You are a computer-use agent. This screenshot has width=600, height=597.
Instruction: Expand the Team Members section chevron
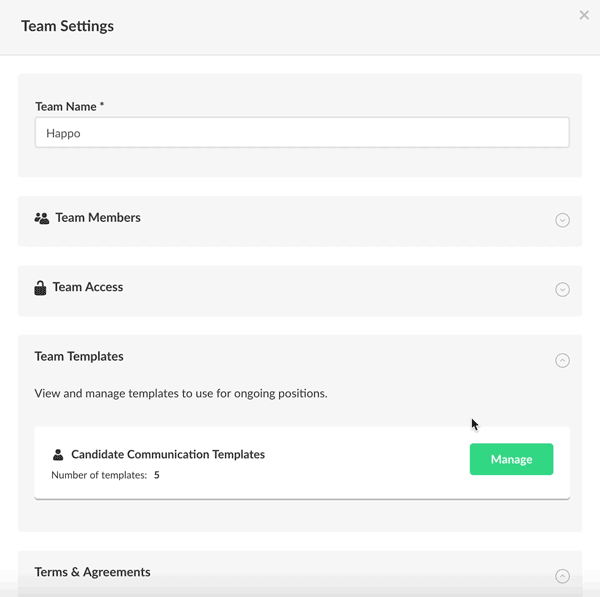(562, 220)
